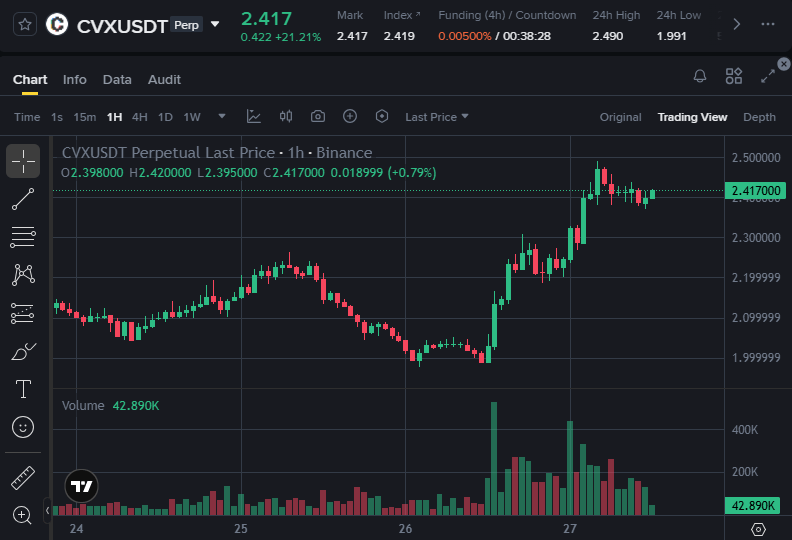The height and width of the screenshot is (540, 792).
Task: Open the emoji icons tool
Action: 23,427
